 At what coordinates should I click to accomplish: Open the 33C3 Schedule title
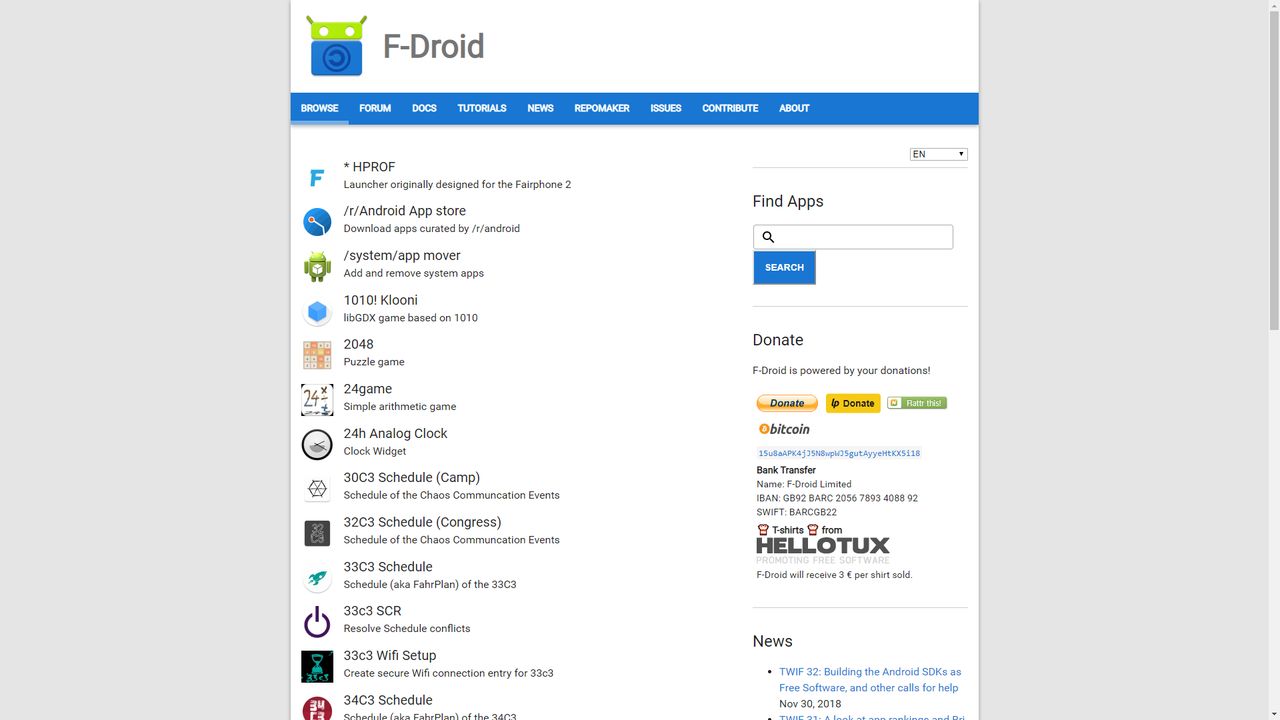point(388,566)
